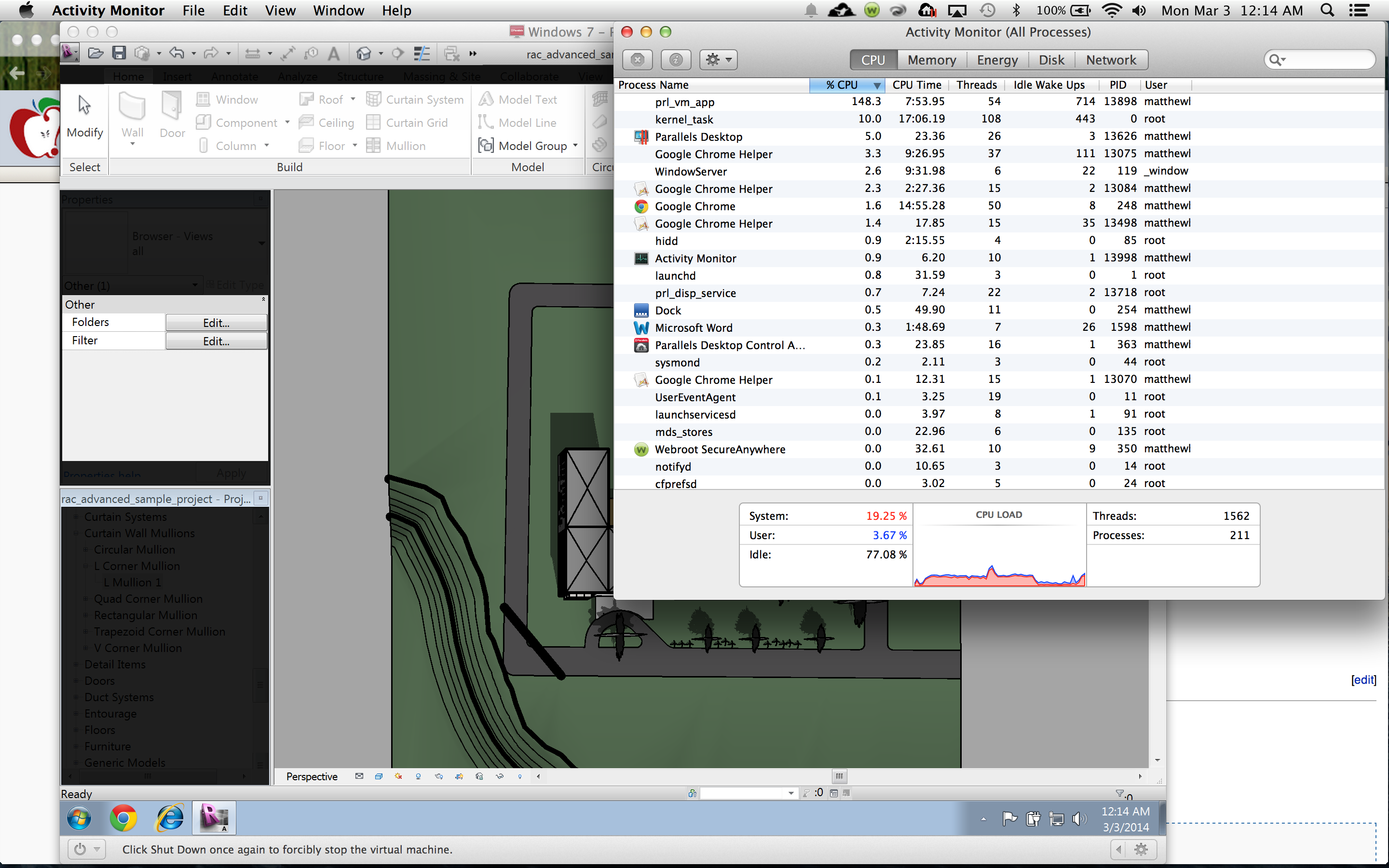Toggle % CPU column sort order
The image size is (1389, 868).
(x=846, y=85)
